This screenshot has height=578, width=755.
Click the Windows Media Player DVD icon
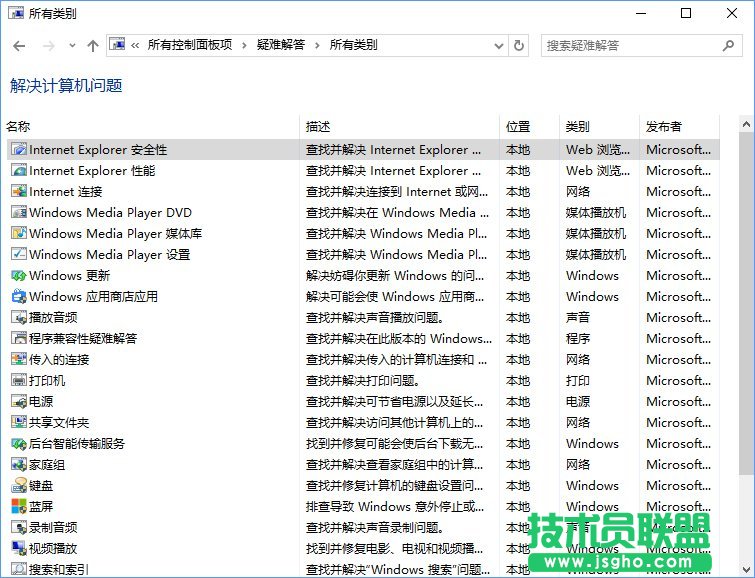point(19,212)
